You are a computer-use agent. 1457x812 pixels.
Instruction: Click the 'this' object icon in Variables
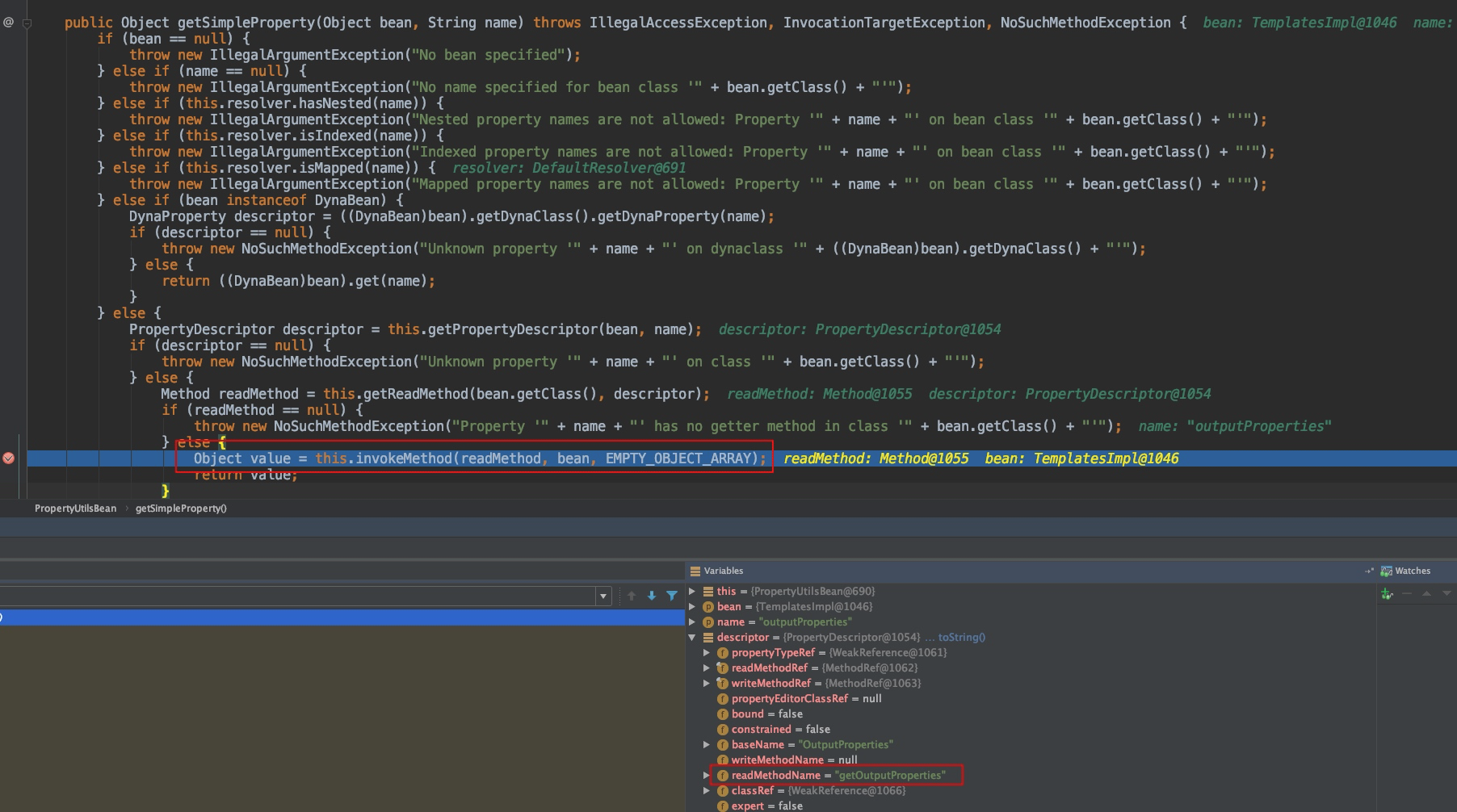pyautogui.click(x=708, y=592)
